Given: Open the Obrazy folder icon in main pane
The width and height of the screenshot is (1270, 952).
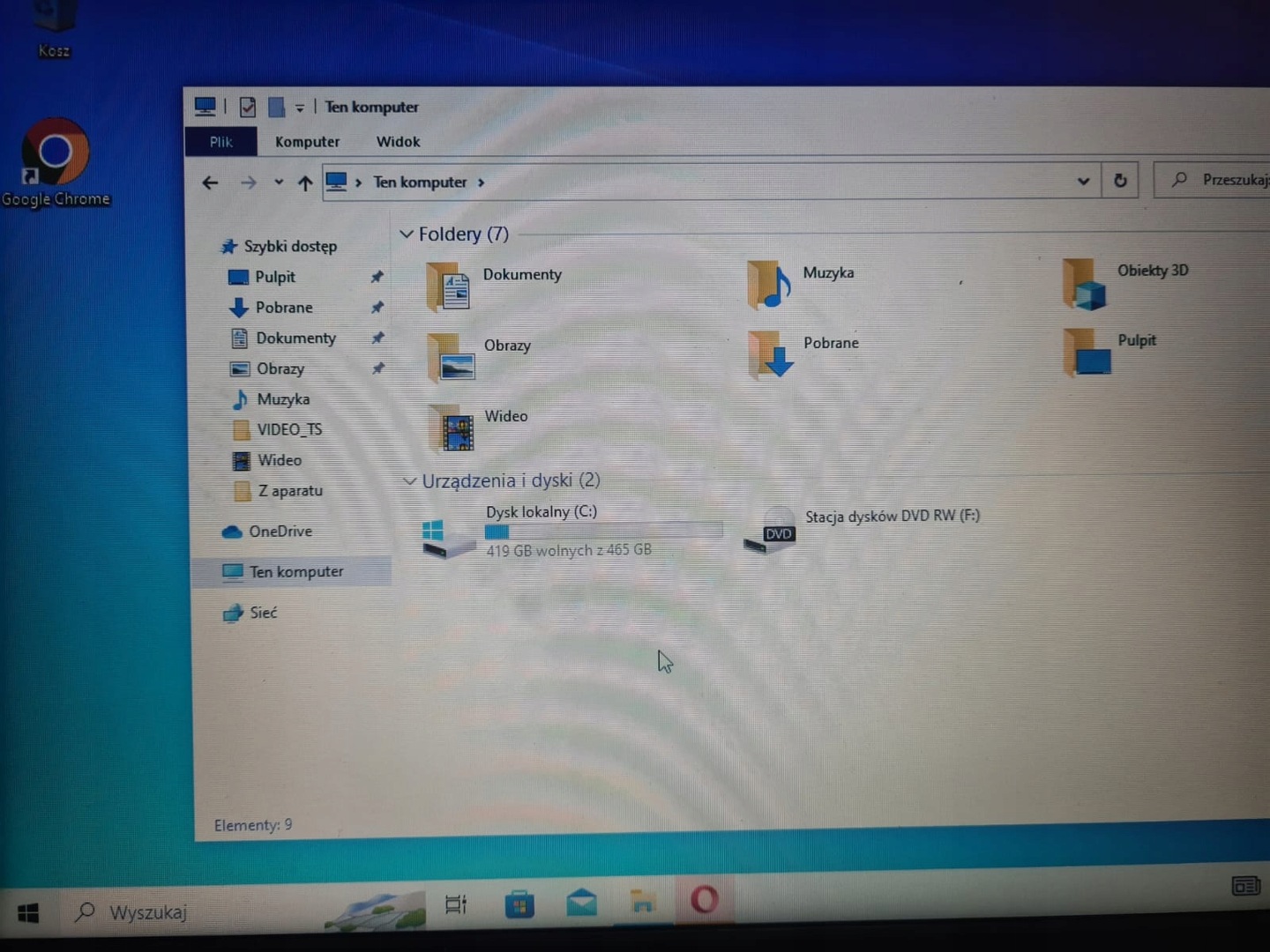Looking at the screenshot, I should pos(451,357).
